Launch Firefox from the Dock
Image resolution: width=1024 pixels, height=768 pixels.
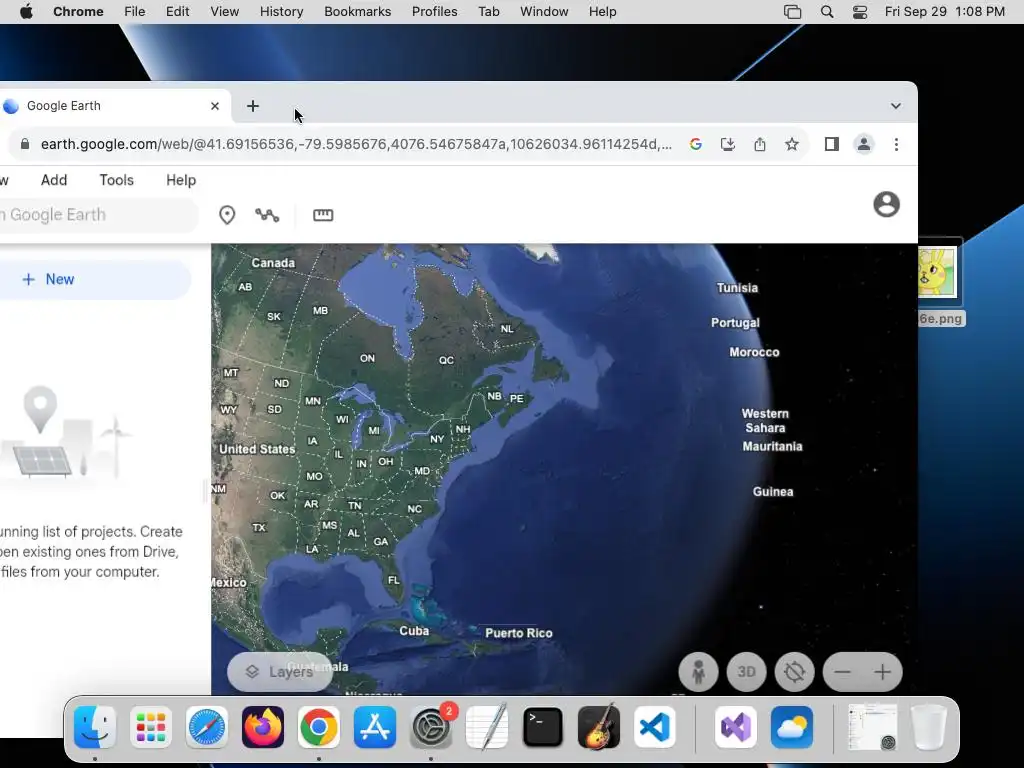(x=263, y=727)
